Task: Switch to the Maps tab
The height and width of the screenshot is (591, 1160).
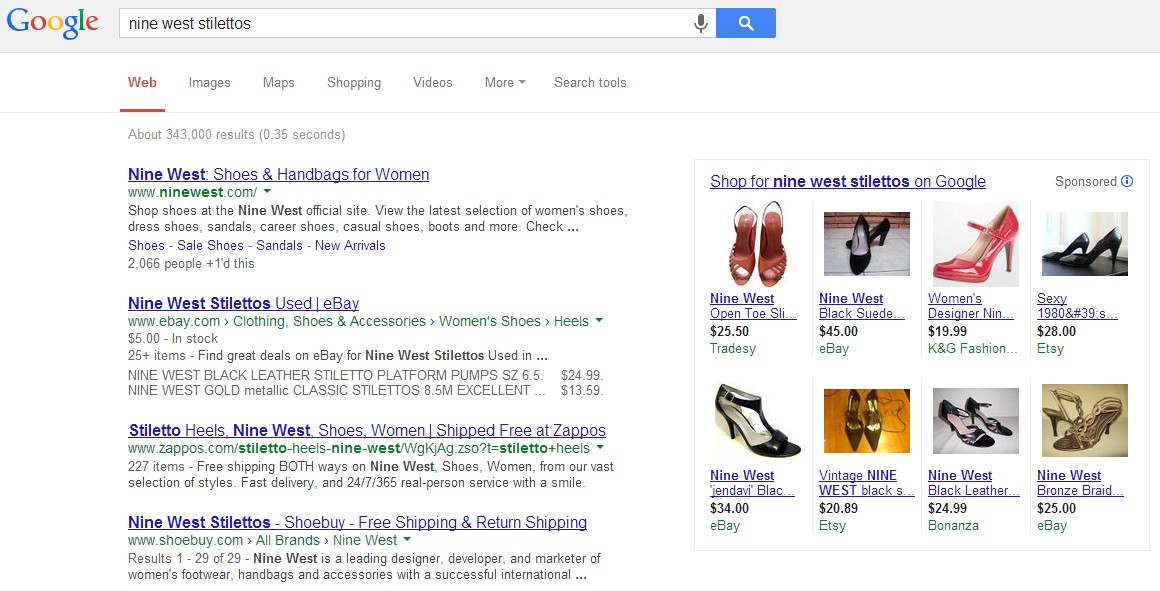Action: (x=278, y=83)
